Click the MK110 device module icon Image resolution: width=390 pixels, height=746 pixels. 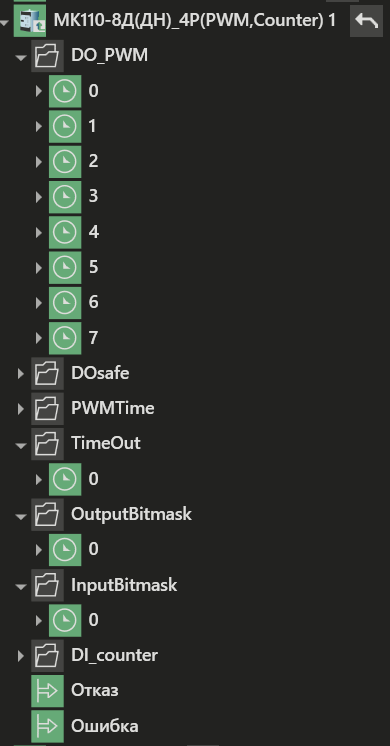pos(30,21)
